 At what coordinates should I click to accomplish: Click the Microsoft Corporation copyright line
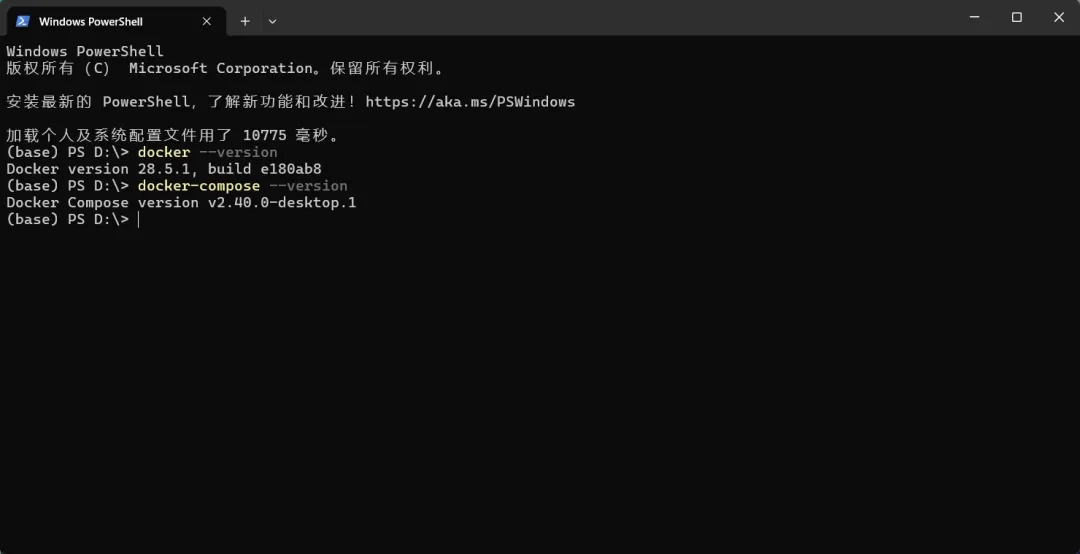[225, 68]
